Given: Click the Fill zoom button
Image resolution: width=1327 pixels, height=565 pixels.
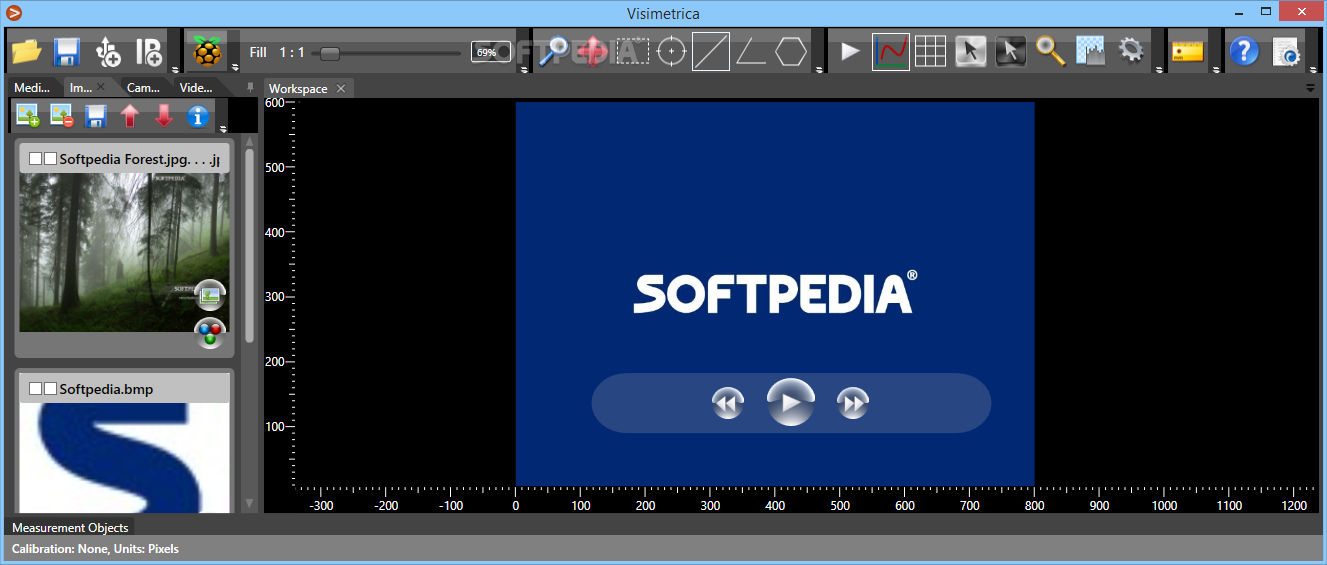Looking at the screenshot, I should [x=258, y=51].
